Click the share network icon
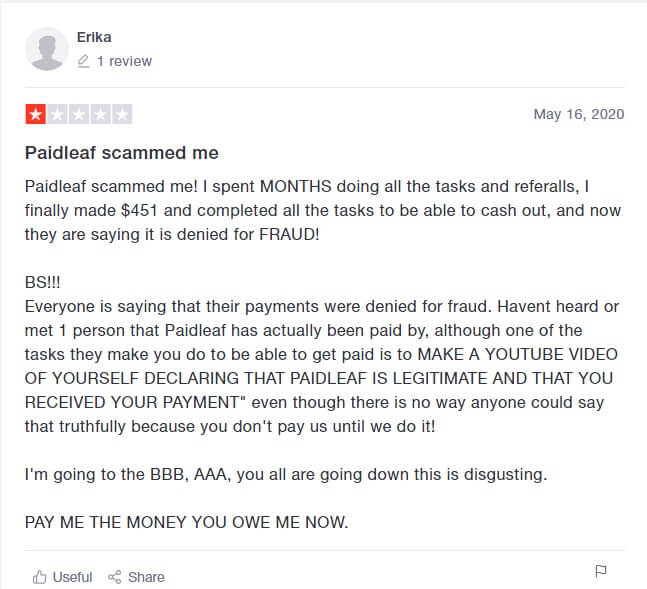The width and height of the screenshot is (647, 589). 114,577
